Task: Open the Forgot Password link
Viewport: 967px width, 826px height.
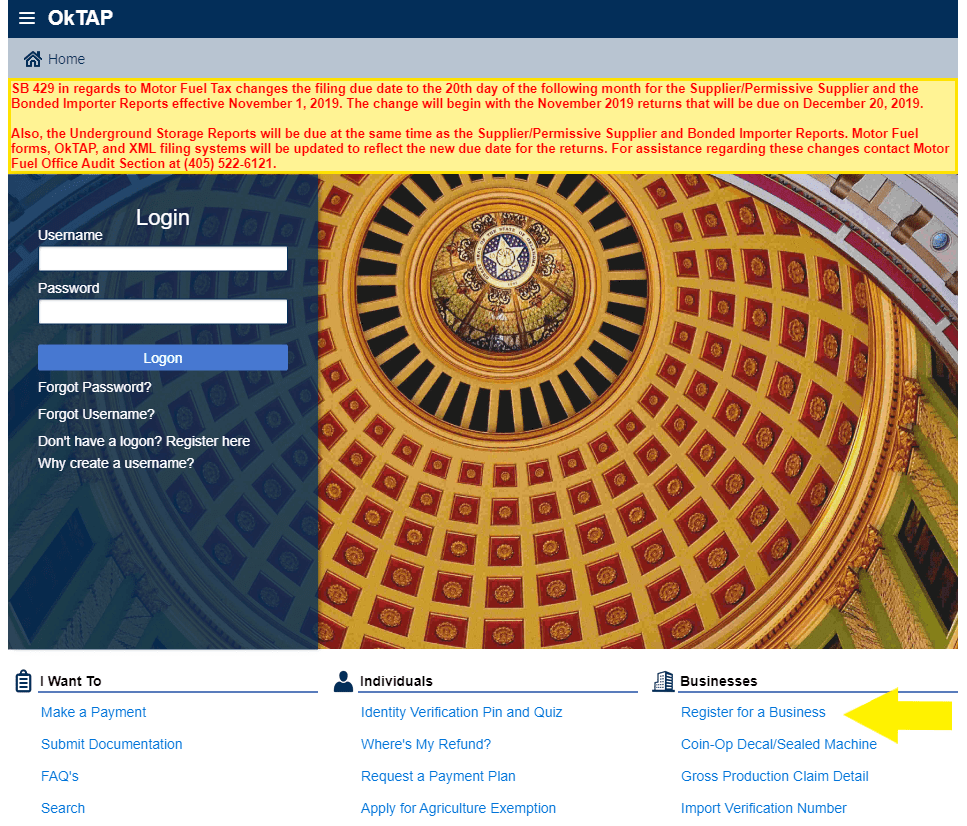Action: [95, 387]
